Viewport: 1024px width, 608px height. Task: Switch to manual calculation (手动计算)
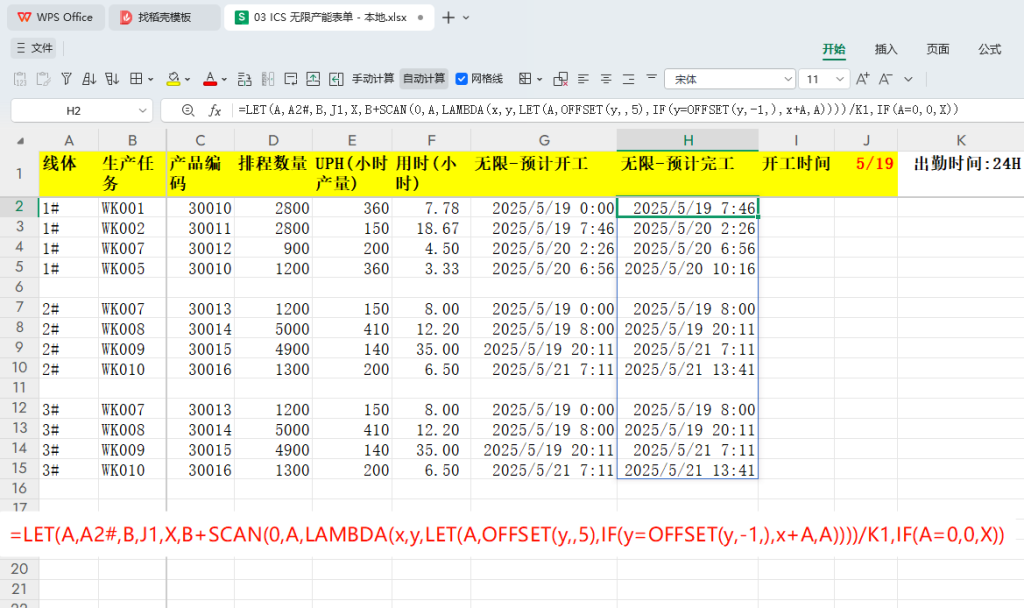(373, 79)
